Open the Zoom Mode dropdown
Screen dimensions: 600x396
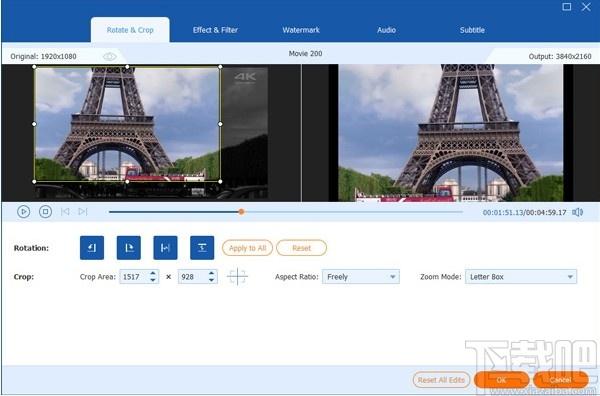pos(521,277)
